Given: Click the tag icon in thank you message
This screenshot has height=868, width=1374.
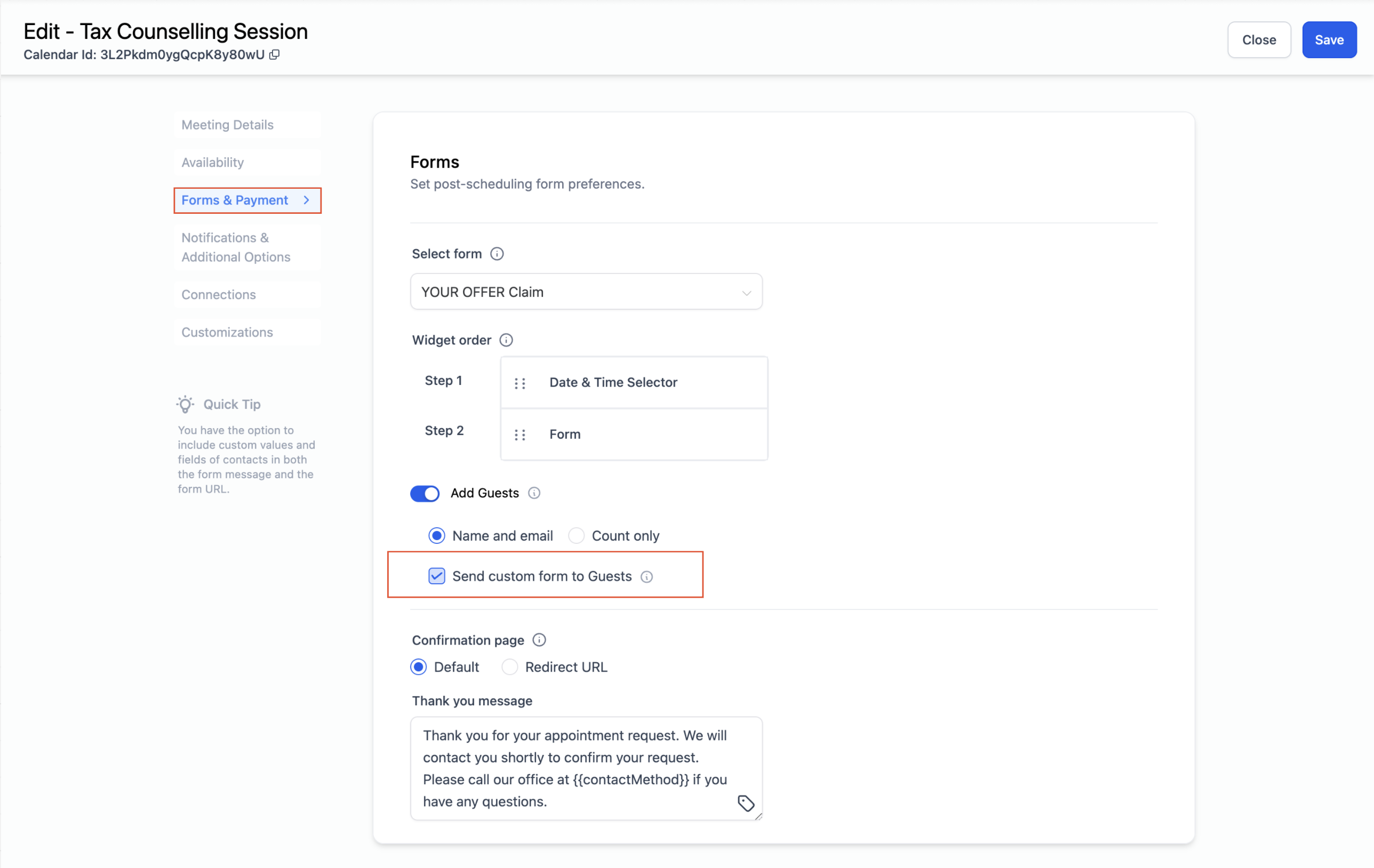Looking at the screenshot, I should click(745, 803).
